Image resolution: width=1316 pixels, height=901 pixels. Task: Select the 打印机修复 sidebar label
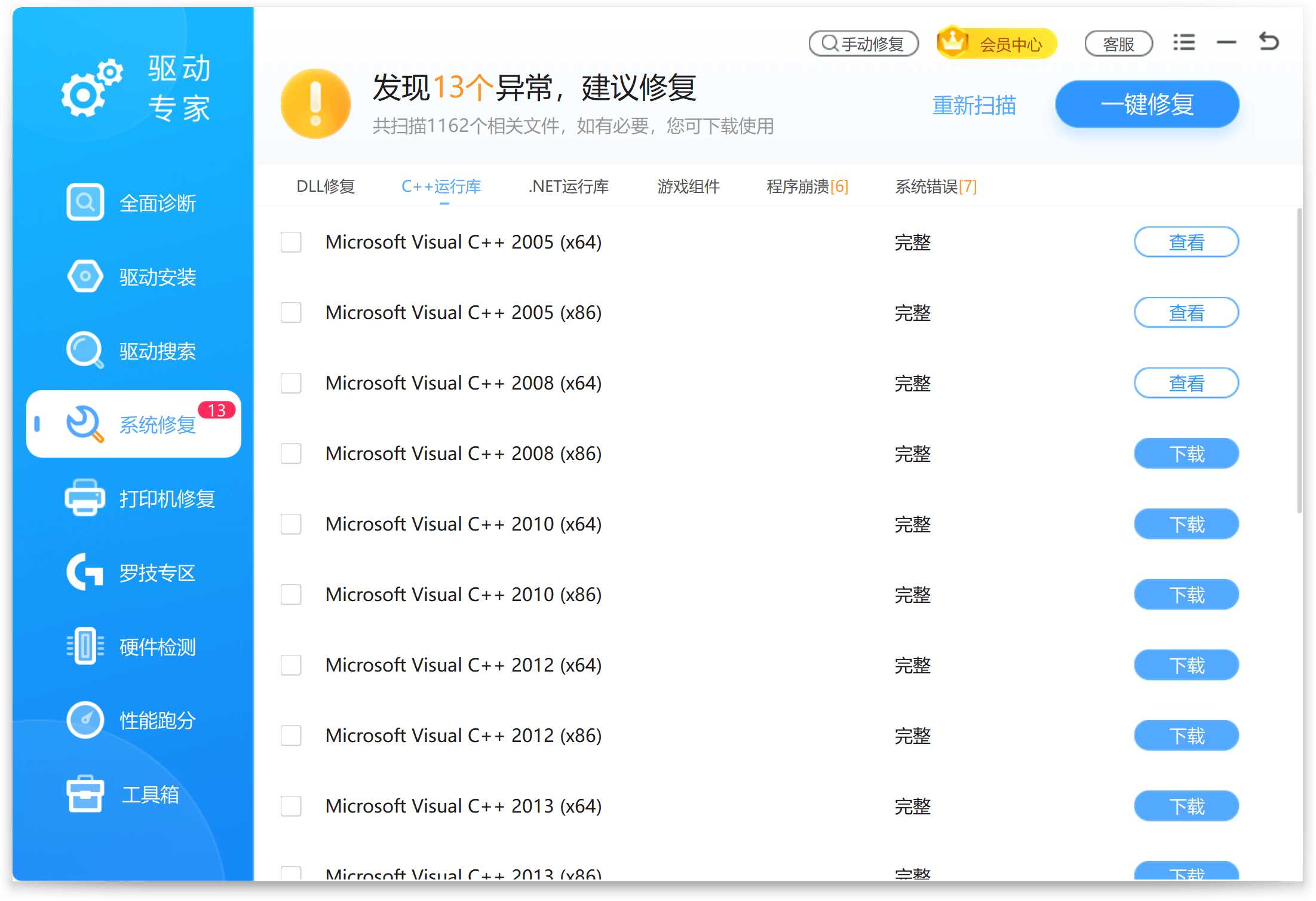point(167,499)
